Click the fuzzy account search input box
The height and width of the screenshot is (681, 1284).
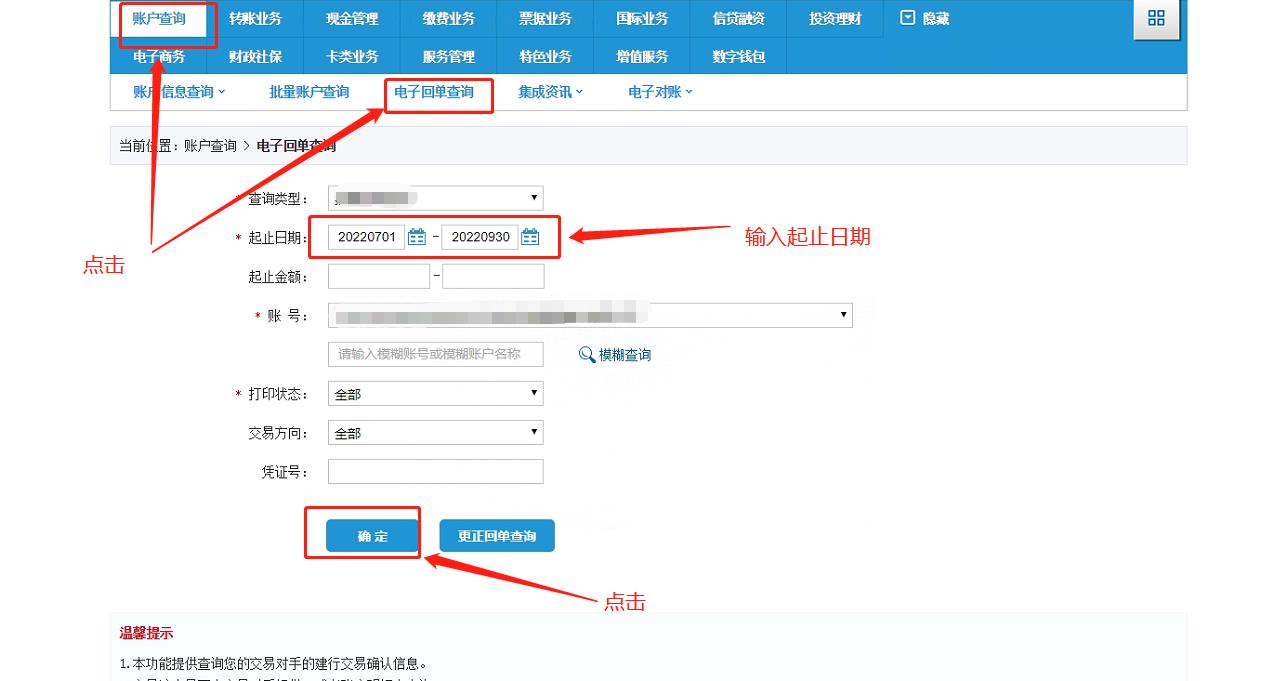click(x=435, y=353)
